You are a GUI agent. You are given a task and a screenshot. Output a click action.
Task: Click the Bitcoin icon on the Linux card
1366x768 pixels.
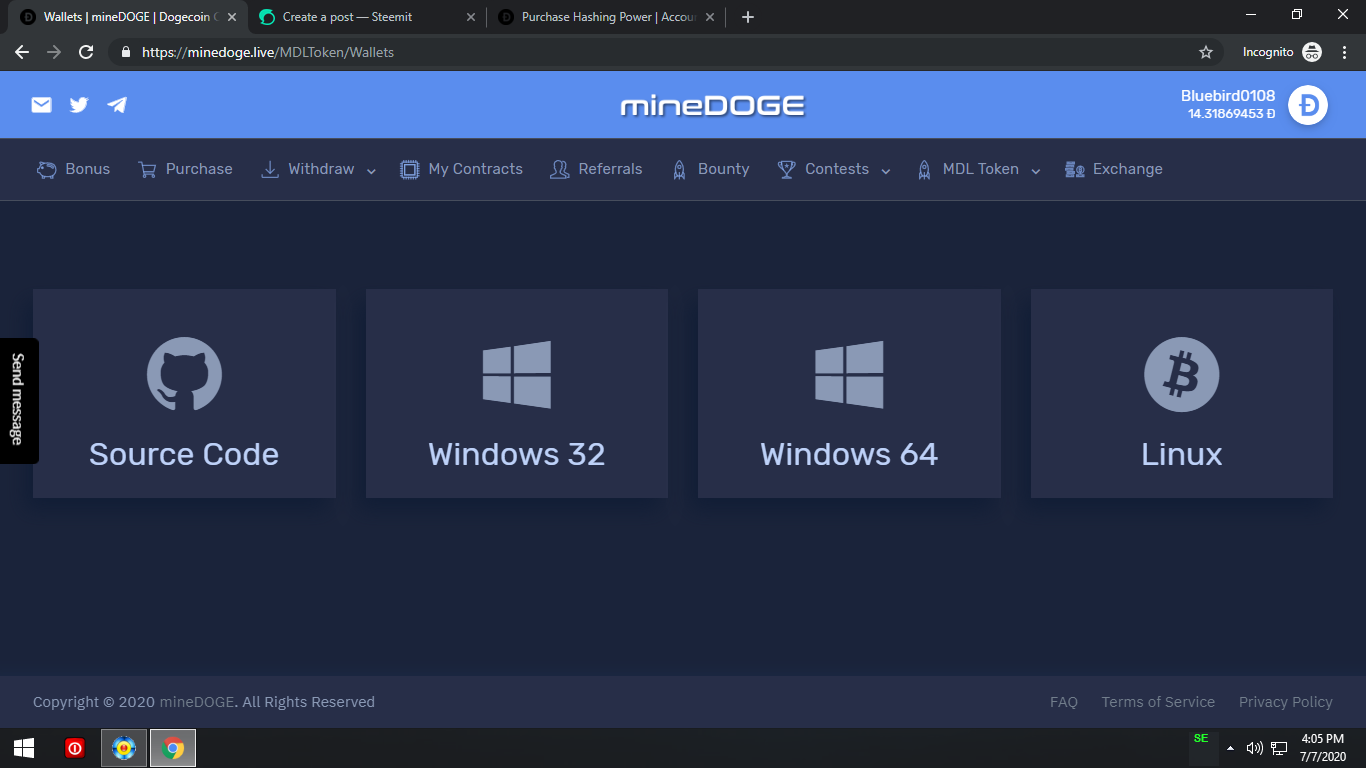tap(1182, 375)
